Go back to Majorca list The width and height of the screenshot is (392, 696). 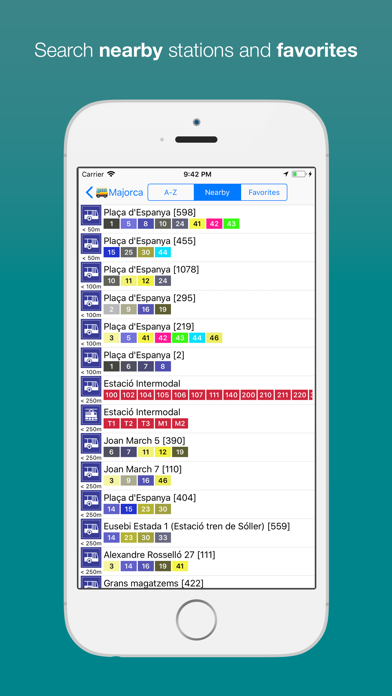click(x=114, y=193)
